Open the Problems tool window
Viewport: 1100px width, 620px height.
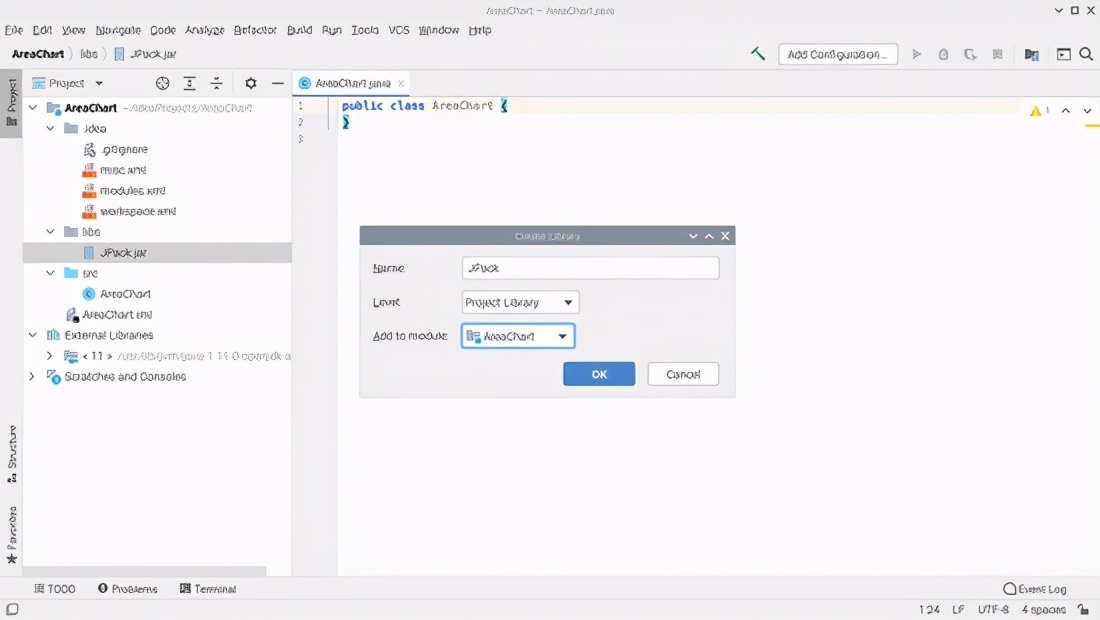(128, 588)
